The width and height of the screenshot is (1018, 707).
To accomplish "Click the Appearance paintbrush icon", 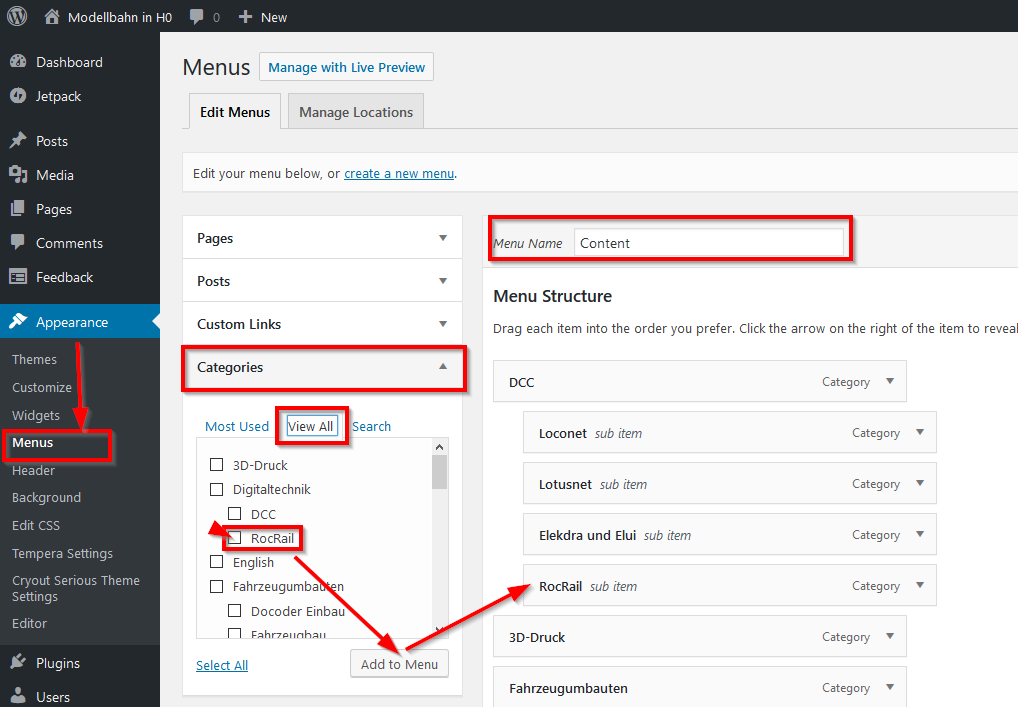I will coord(18,321).
